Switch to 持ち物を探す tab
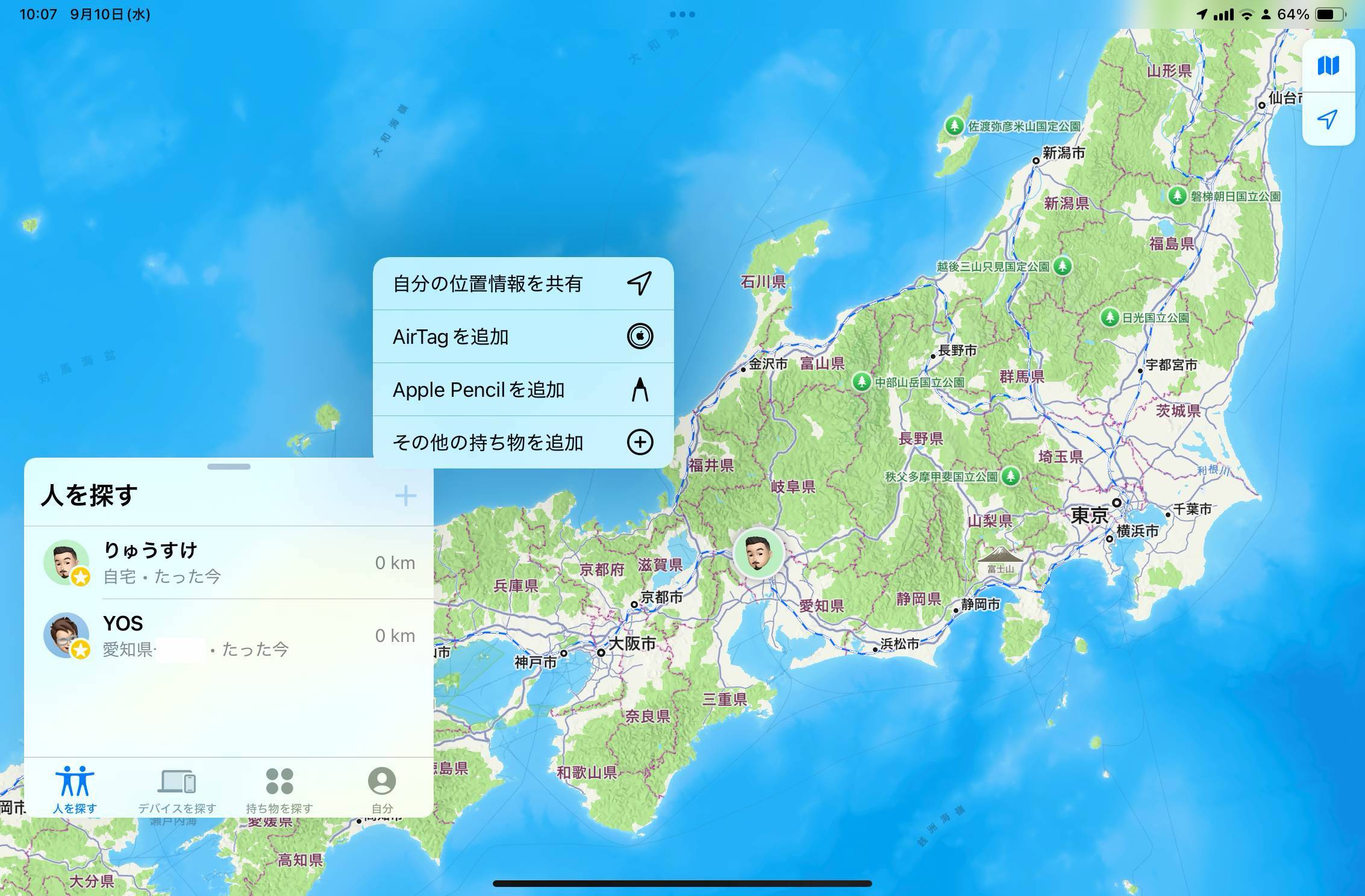The height and width of the screenshot is (896, 1365). tap(280, 790)
